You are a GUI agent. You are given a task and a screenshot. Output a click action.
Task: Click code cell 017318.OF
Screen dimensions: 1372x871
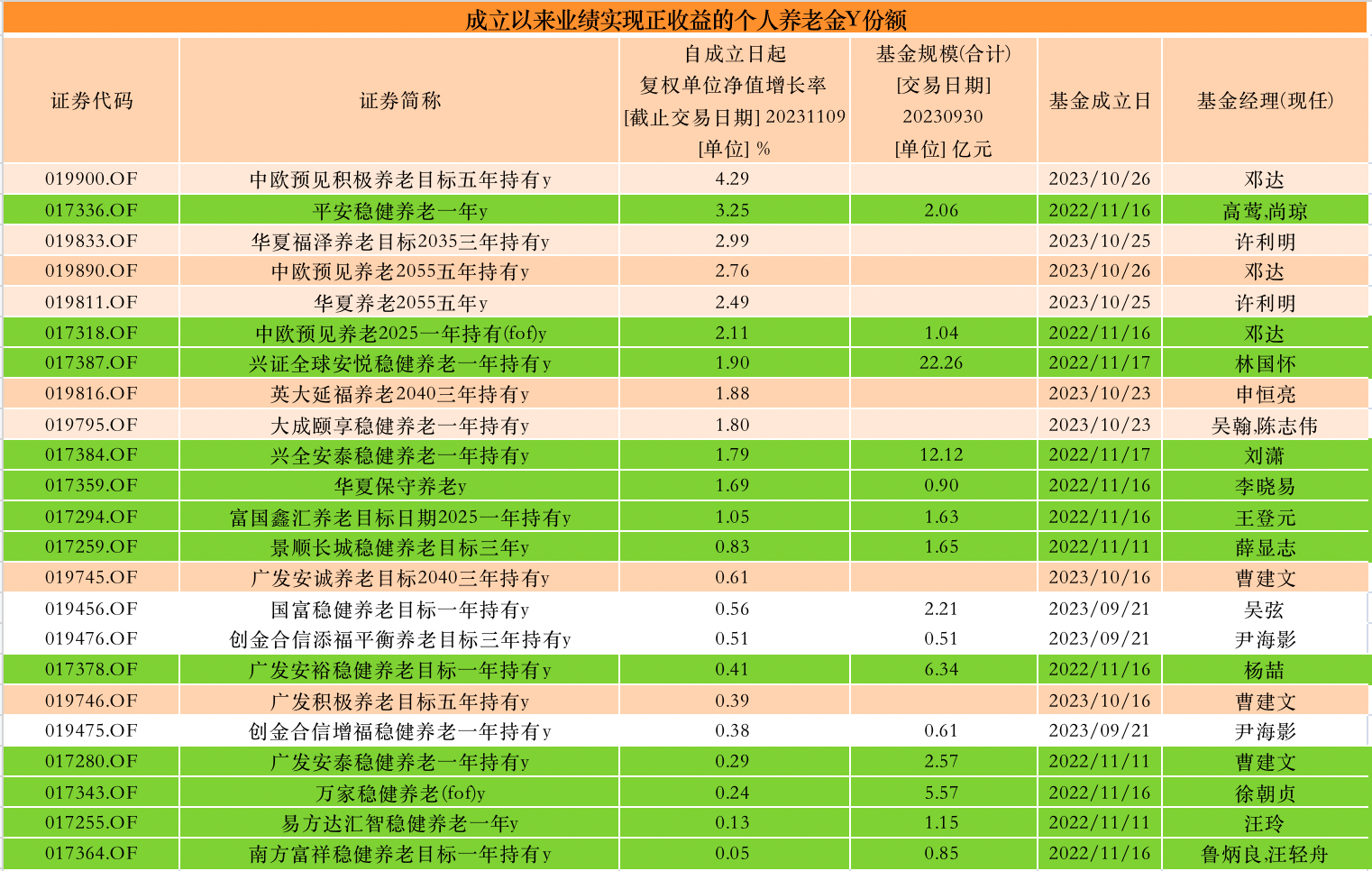point(91,333)
